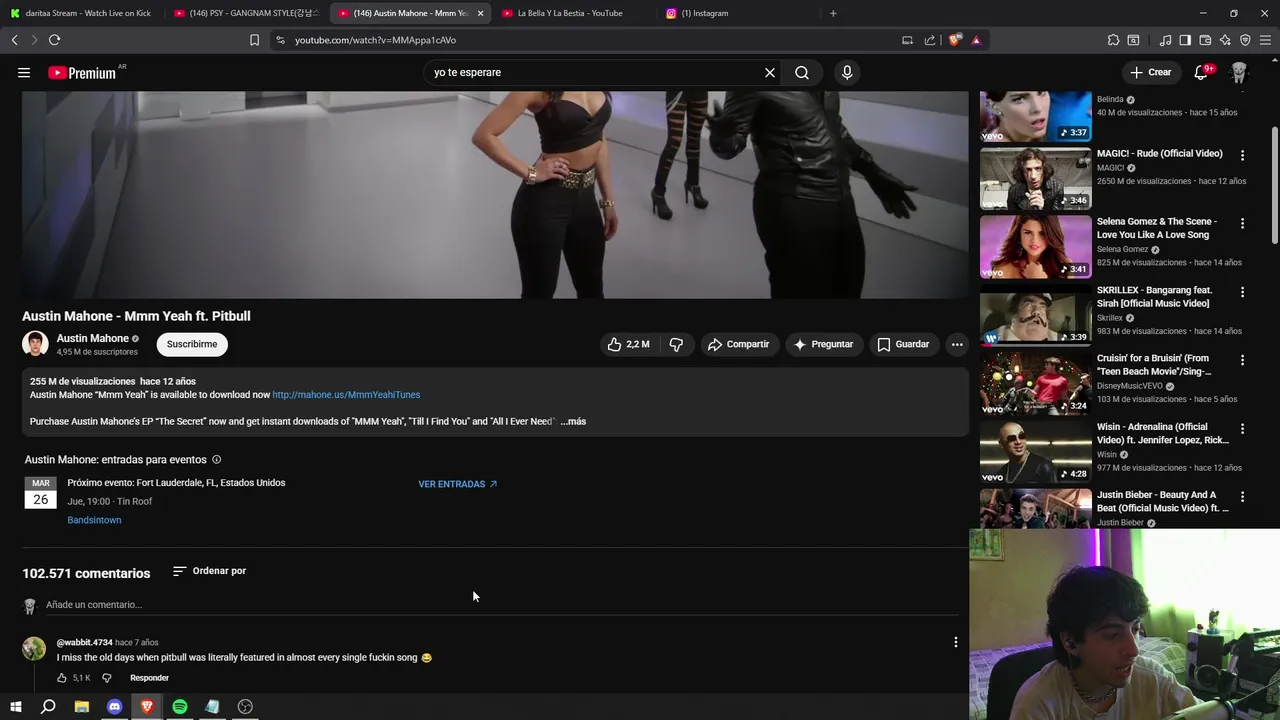The height and width of the screenshot is (720, 1280).
Task: Open the mahone.us/MmmYeahiTunes link
Action: (x=346, y=395)
